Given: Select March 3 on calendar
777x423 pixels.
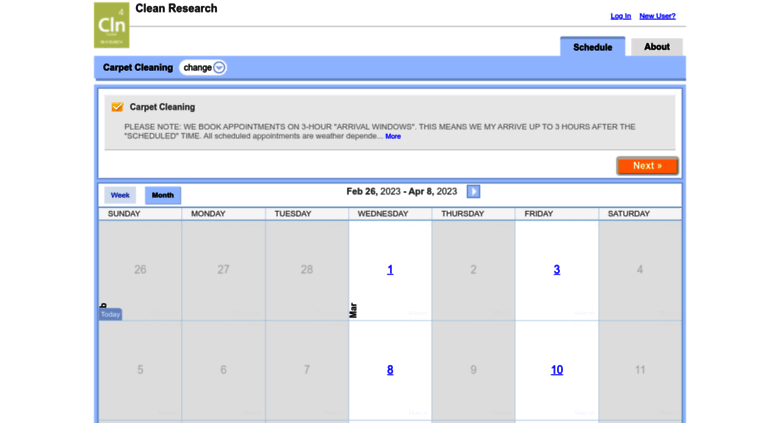Looking at the screenshot, I should coord(556,270).
